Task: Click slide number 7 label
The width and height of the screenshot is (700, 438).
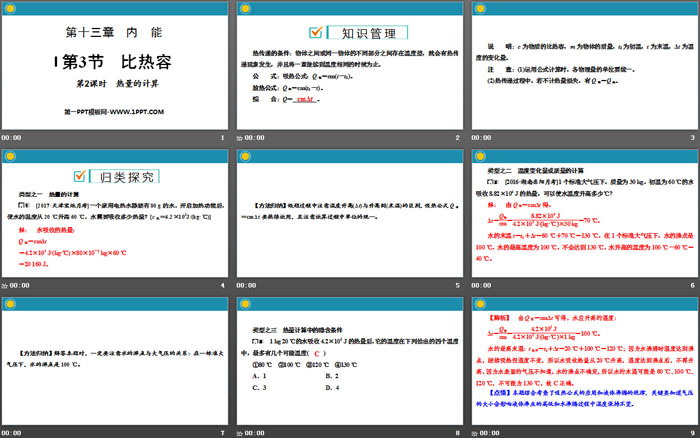Action: 222,433
